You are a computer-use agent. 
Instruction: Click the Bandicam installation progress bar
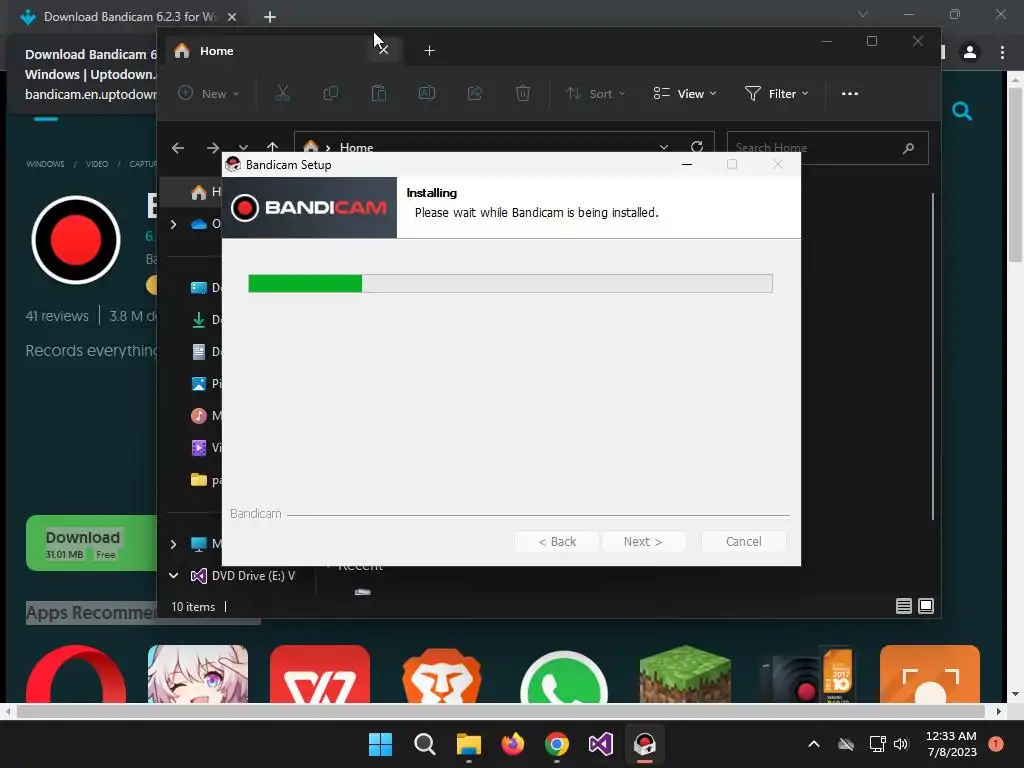510,283
